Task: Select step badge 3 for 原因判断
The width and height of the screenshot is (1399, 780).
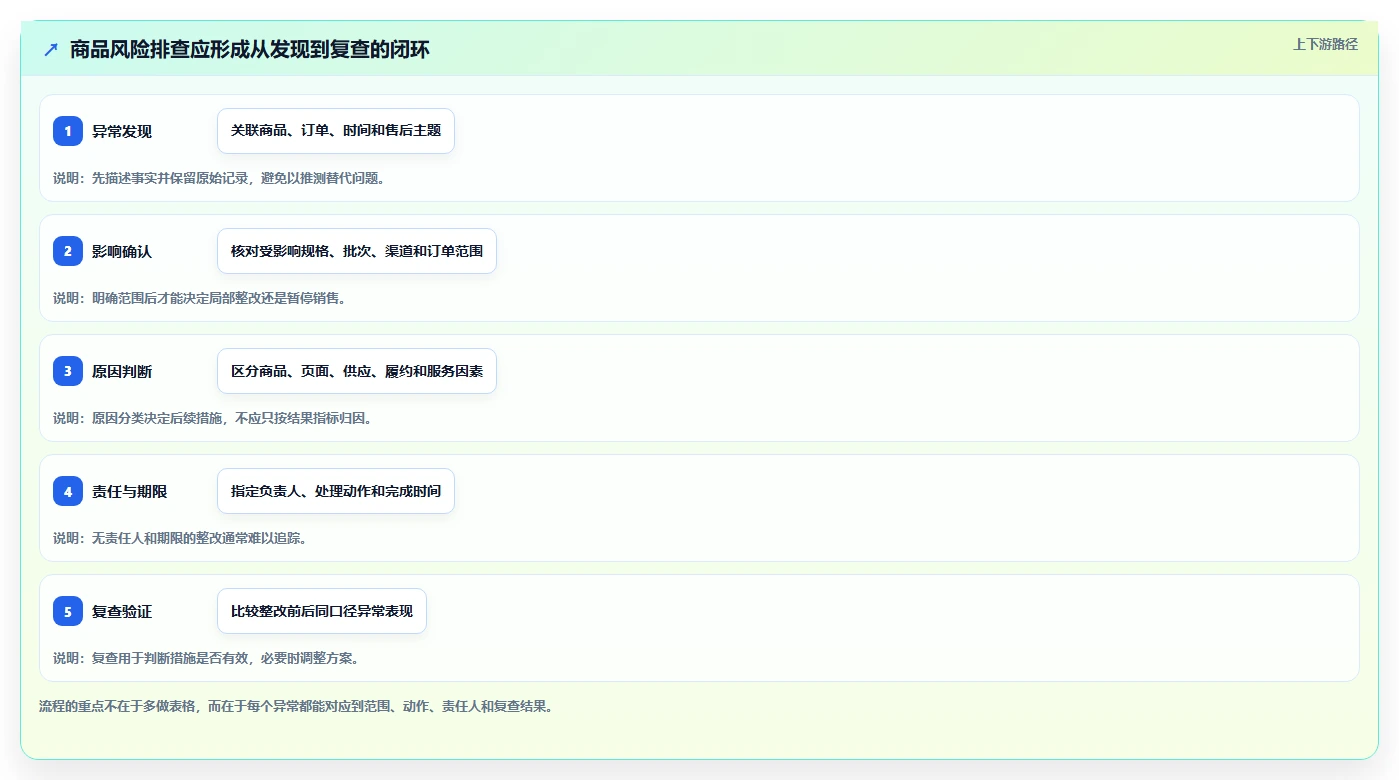Action: tap(68, 371)
